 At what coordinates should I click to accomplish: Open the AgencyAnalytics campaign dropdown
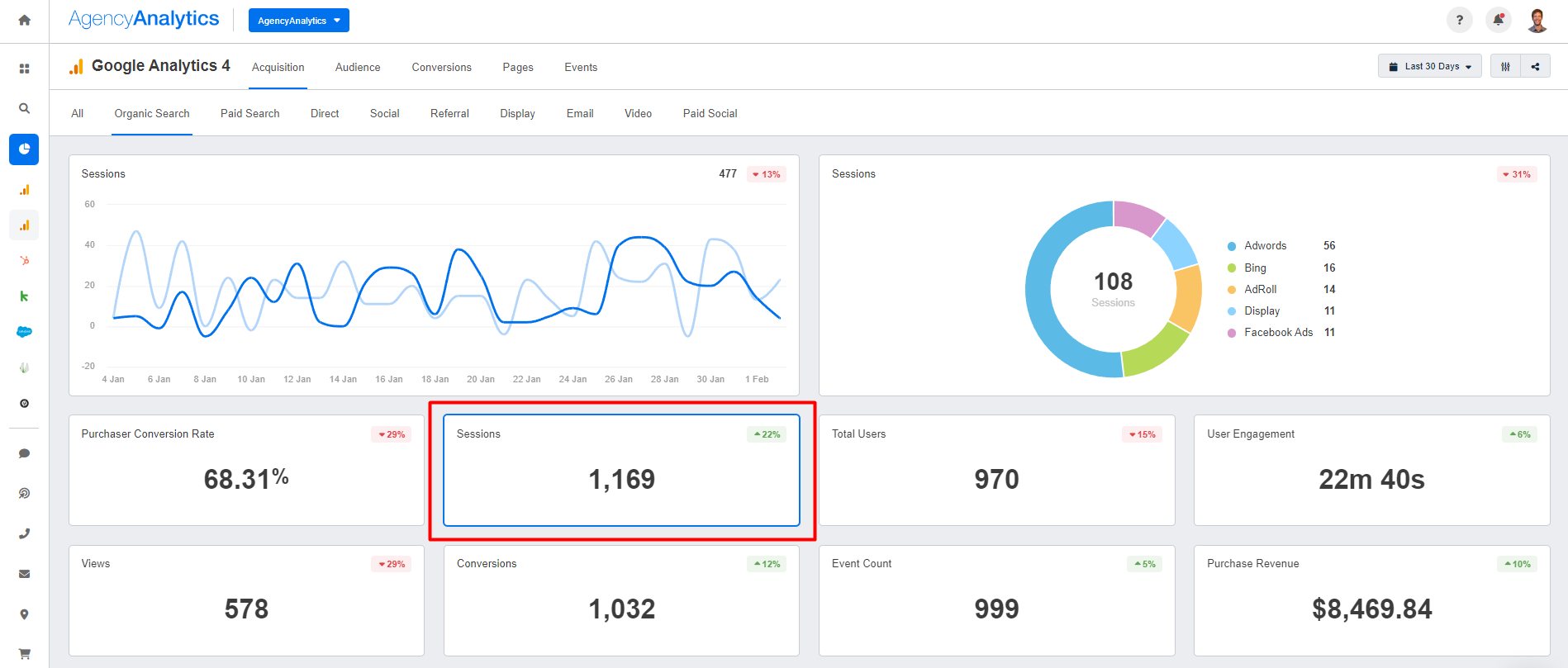pyautogui.click(x=298, y=21)
